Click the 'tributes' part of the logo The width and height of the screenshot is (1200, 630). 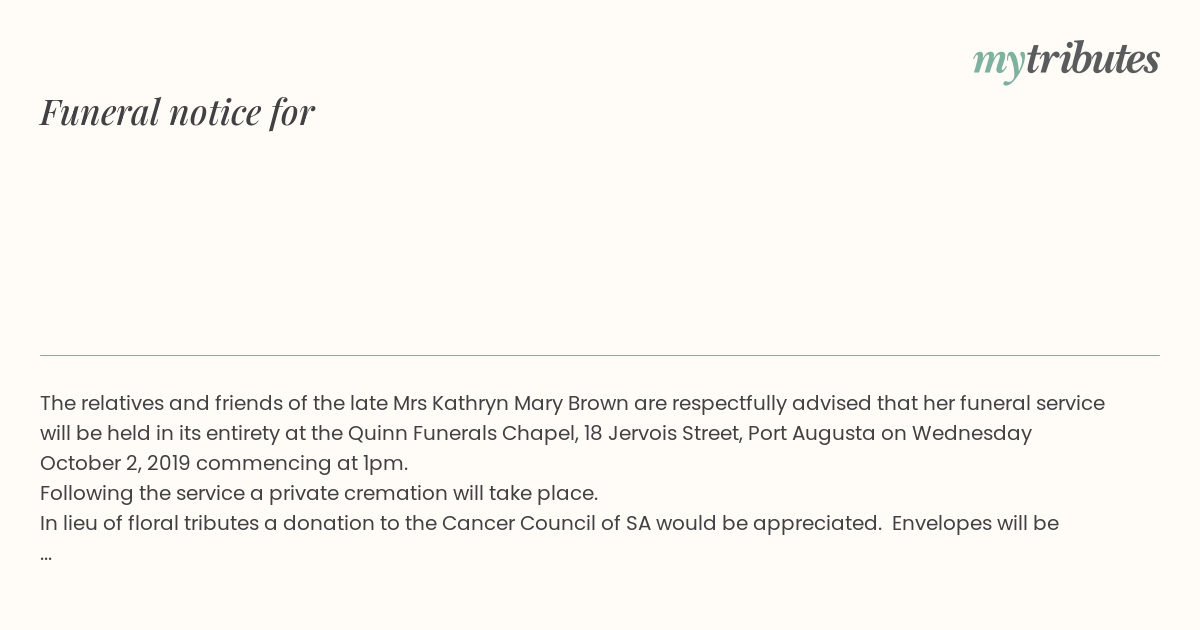[x=1093, y=59]
